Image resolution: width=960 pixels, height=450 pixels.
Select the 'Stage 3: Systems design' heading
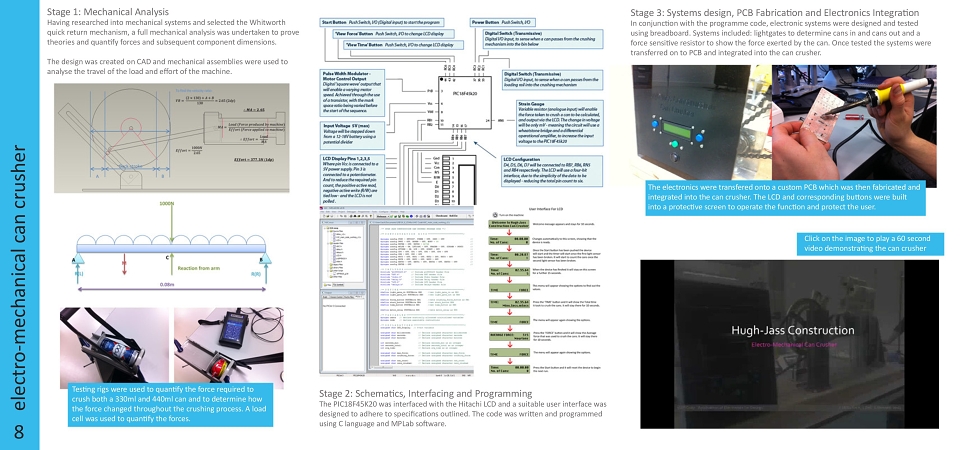(774, 12)
